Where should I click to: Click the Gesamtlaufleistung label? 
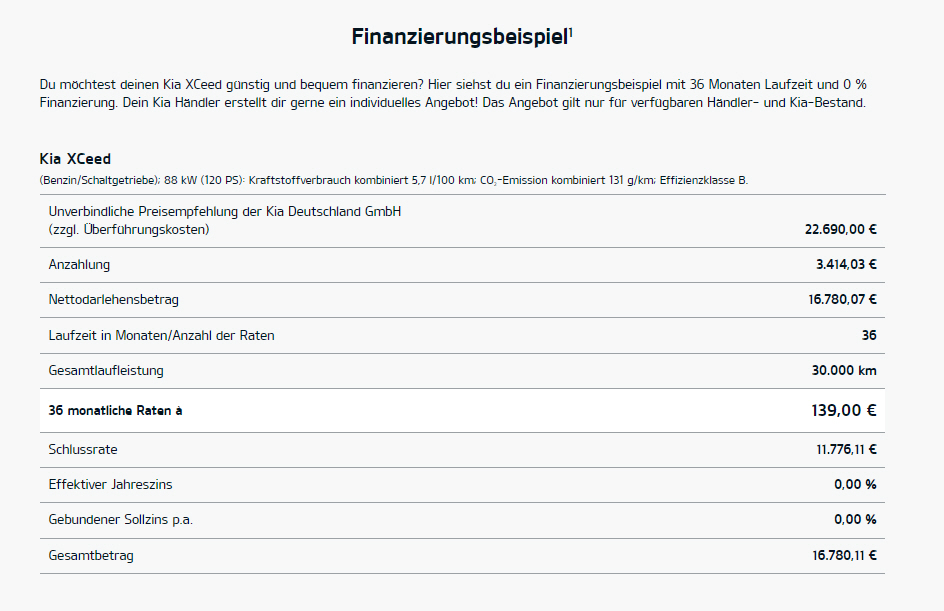[x=106, y=371]
